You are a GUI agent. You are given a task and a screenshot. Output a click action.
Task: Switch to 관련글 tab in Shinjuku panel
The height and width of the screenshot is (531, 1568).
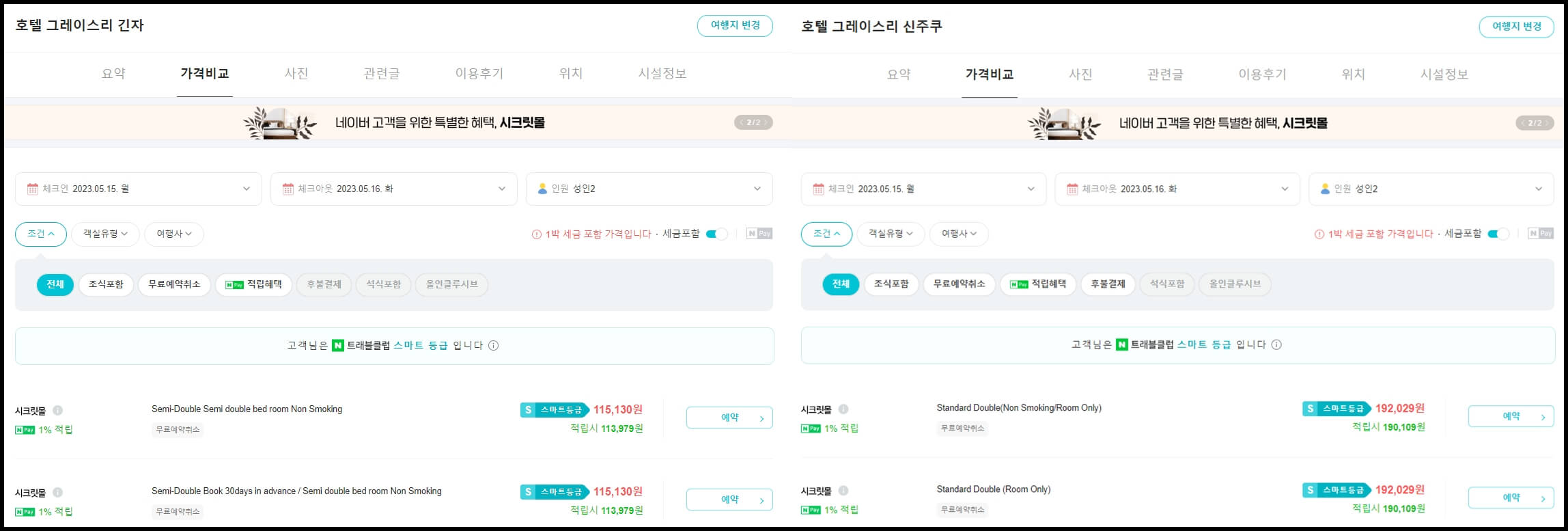[x=1165, y=74]
